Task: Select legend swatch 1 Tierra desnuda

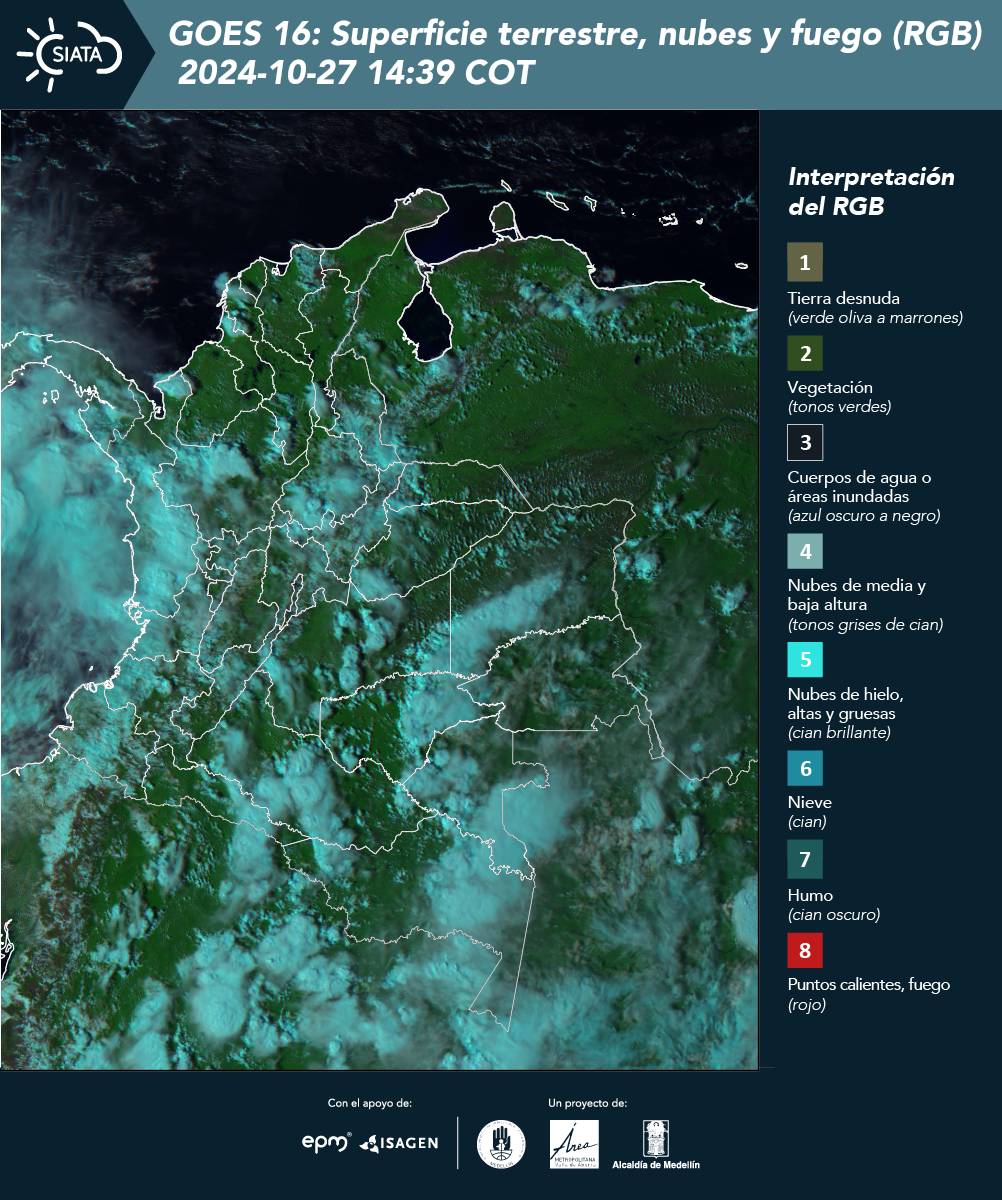Action: (805, 262)
